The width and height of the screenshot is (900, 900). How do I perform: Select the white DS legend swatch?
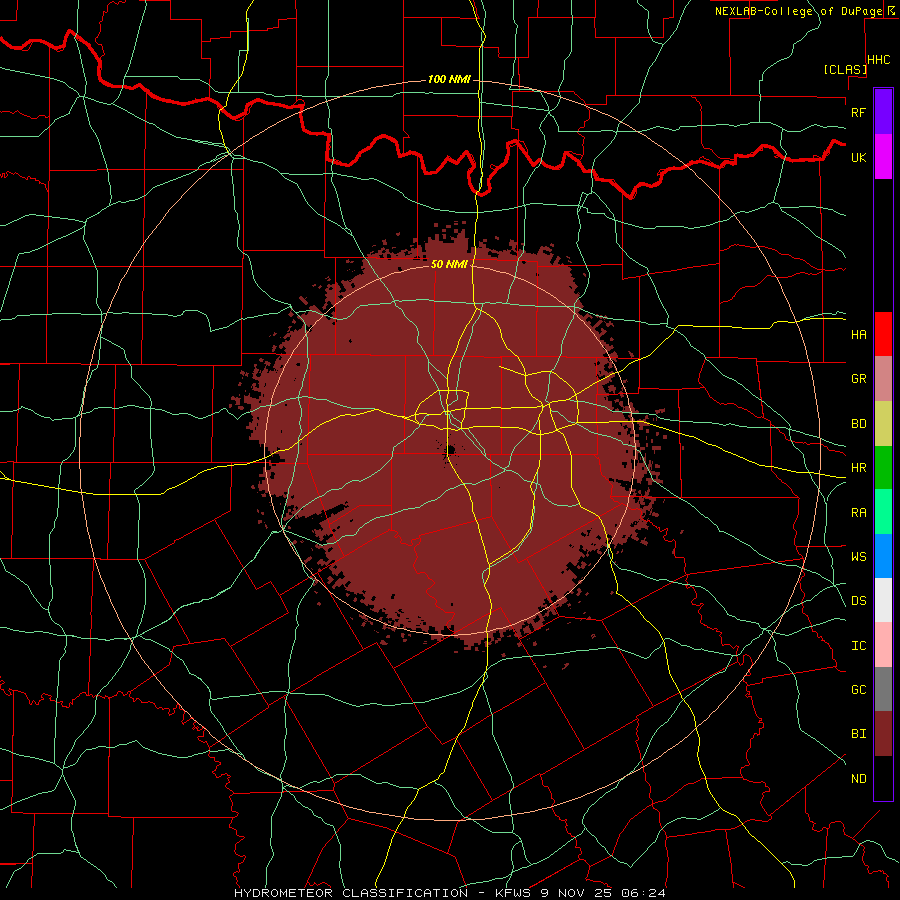click(x=883, y=600)
